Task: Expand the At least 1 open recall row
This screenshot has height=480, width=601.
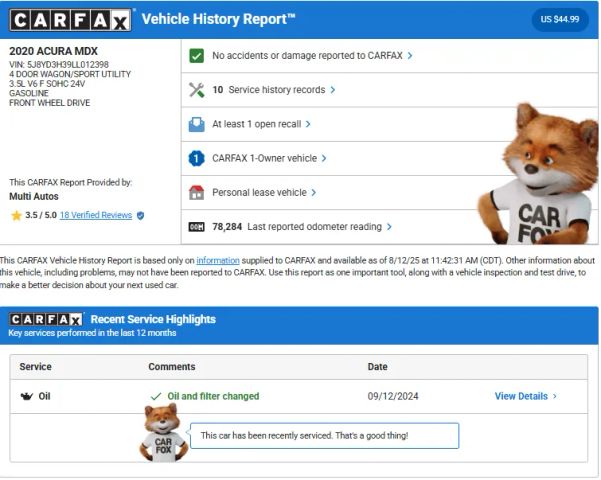Action: pos(261,124)
